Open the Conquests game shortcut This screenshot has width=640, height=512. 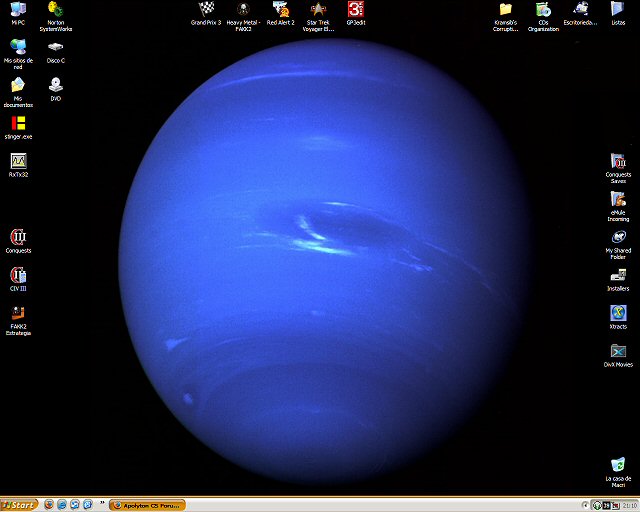click(x=18, y=237)
